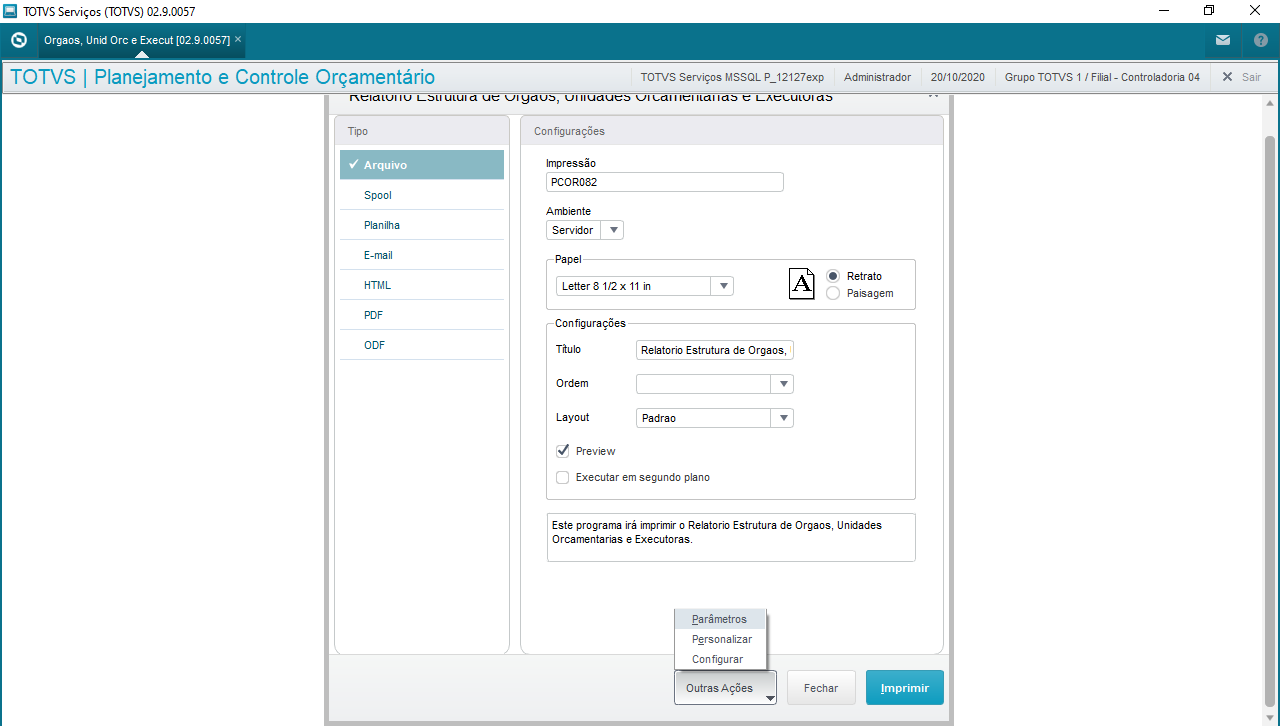
Task: Click the 'Imprimir' button
Action: pos(905,688)
